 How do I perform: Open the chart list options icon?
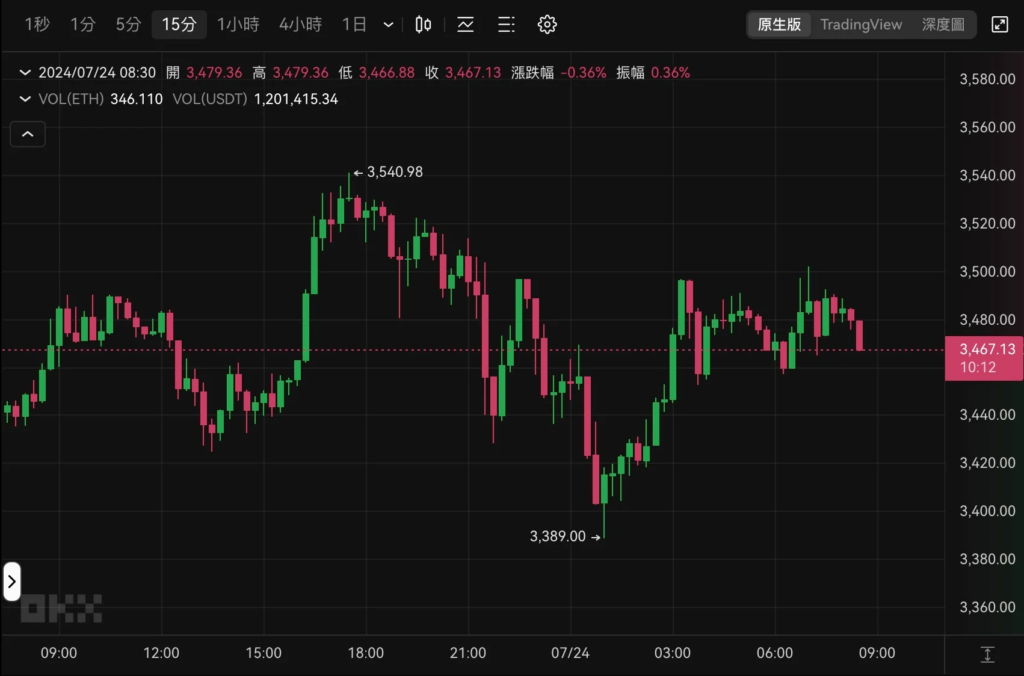click(506, 25)
